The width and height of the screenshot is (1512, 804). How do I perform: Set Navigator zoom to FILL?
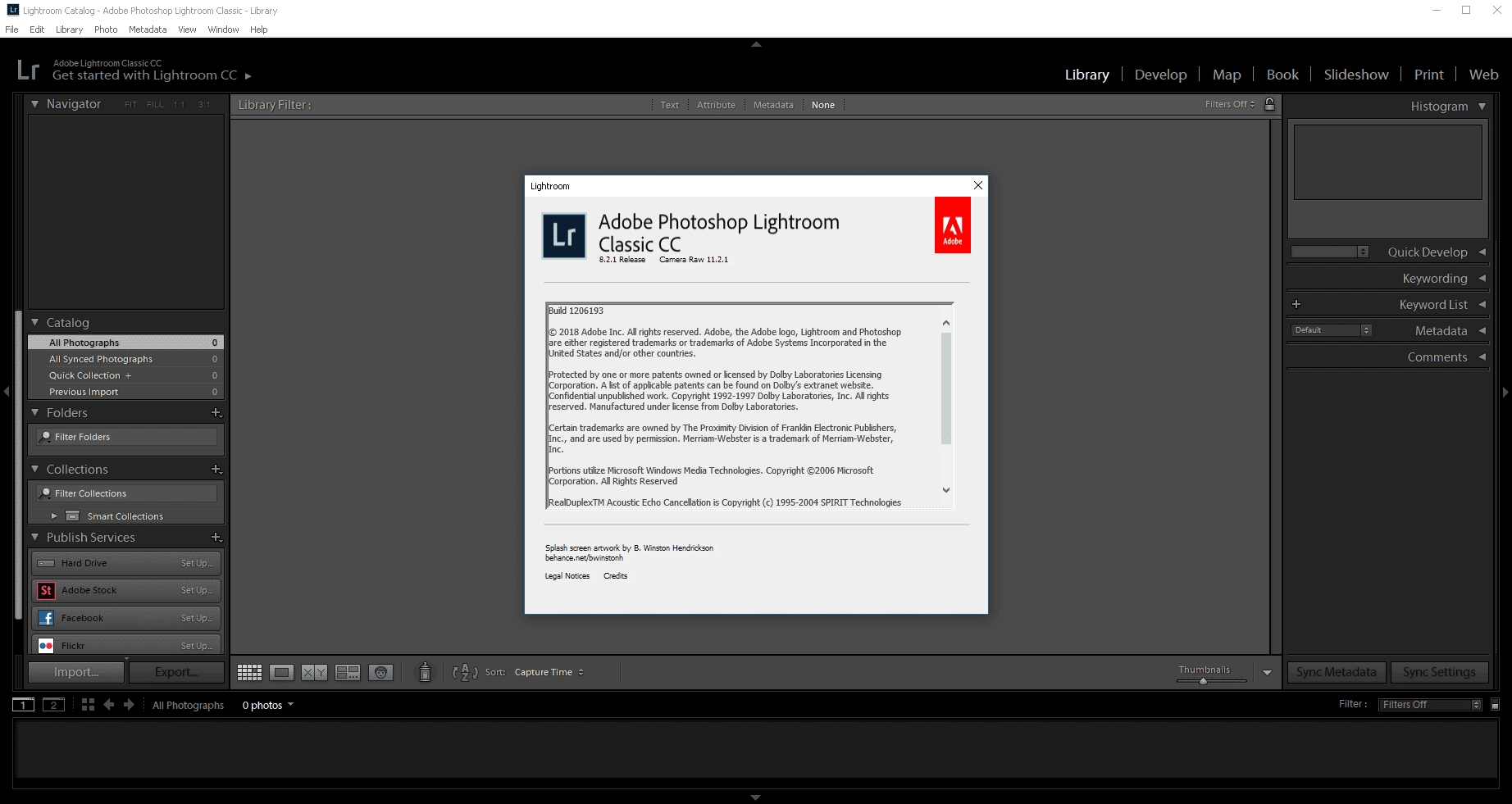(155, 105)
